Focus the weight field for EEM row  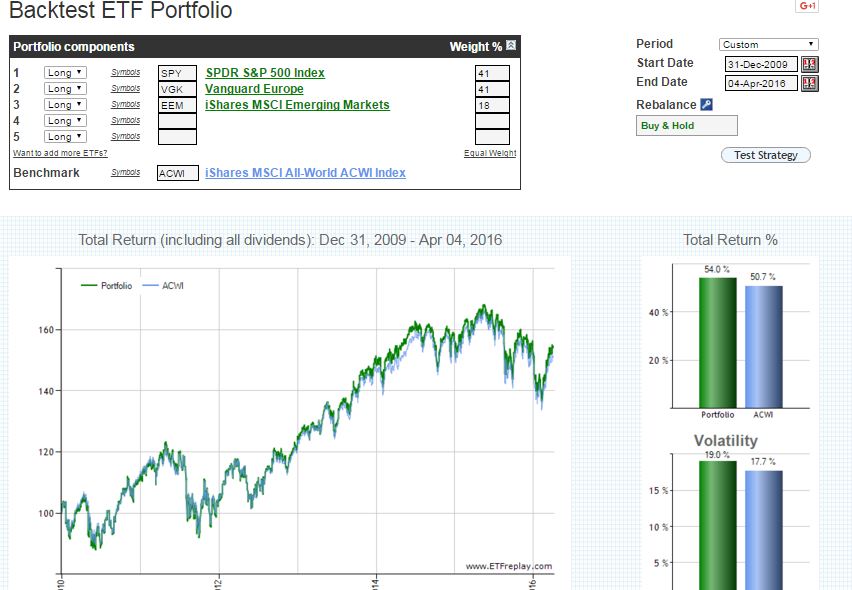point(492,105)
